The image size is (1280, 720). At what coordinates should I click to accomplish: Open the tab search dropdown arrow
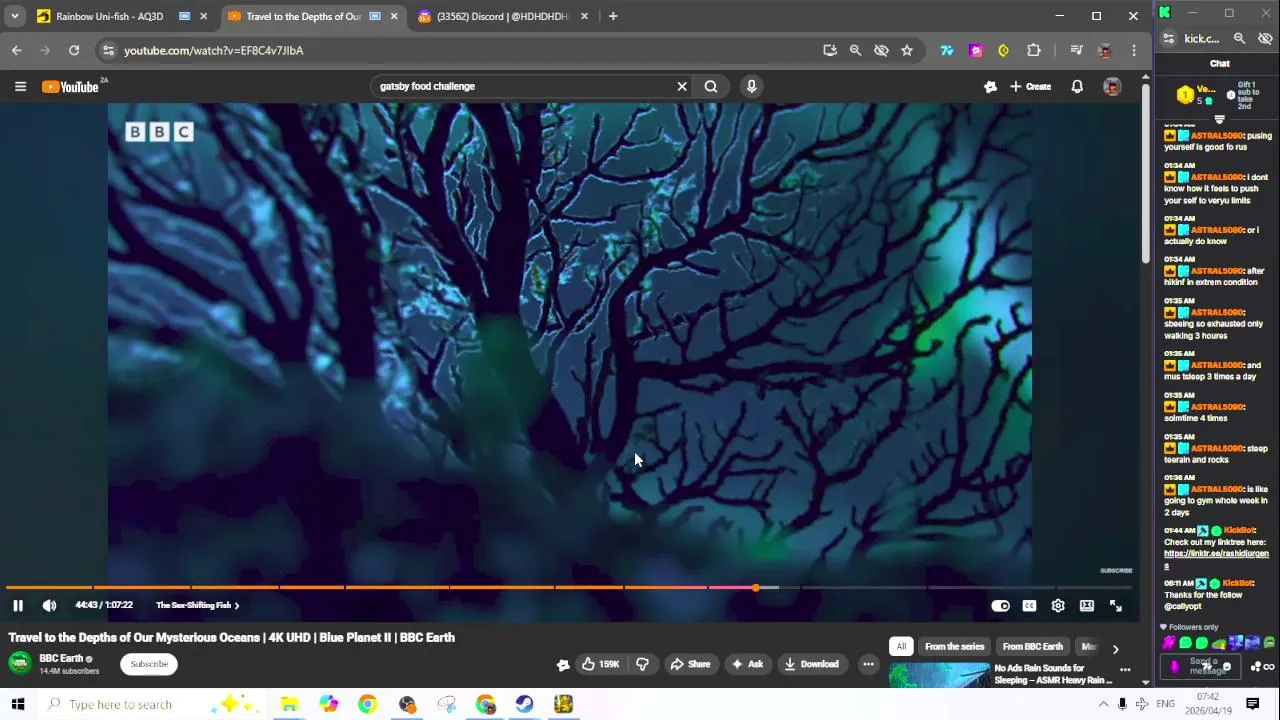(x=15, y=16)
